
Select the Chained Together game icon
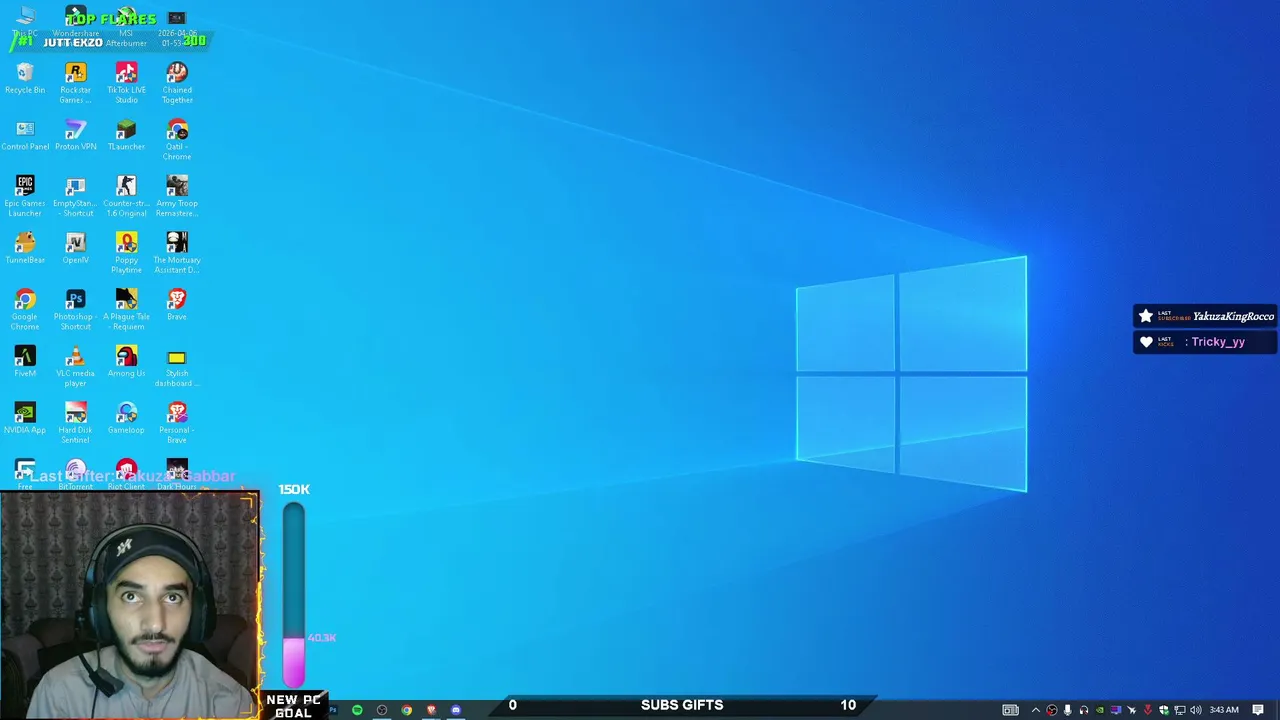(177, 83)
